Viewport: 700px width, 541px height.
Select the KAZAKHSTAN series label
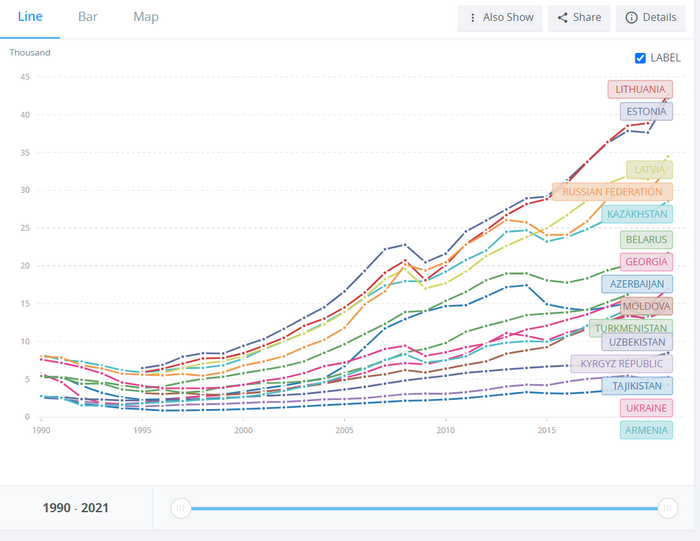pos(637,214)
